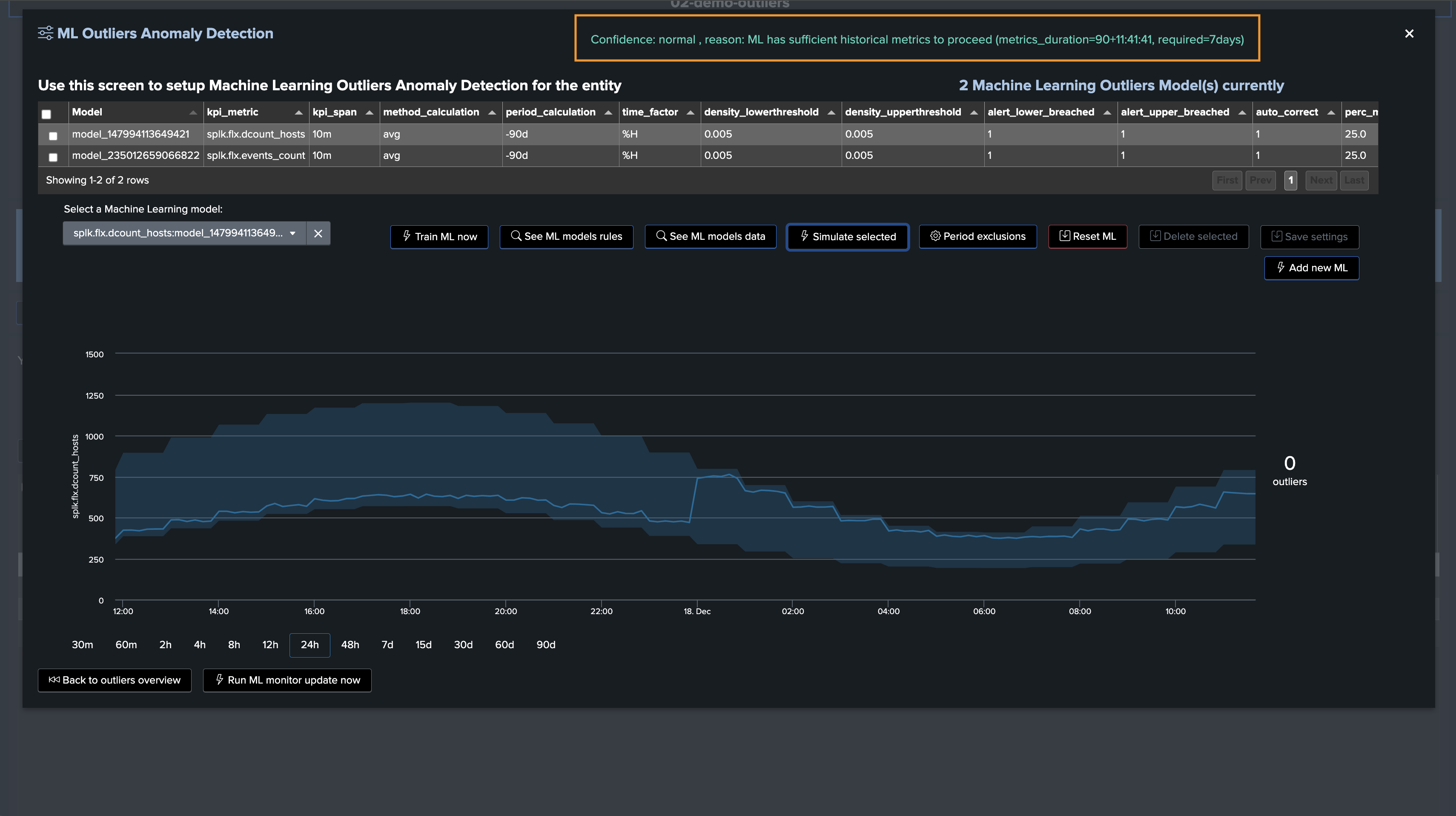Click the magnifier icon on See ML models rules
The width and height of the screenshot is (1456, 816).
click(516, 236)
